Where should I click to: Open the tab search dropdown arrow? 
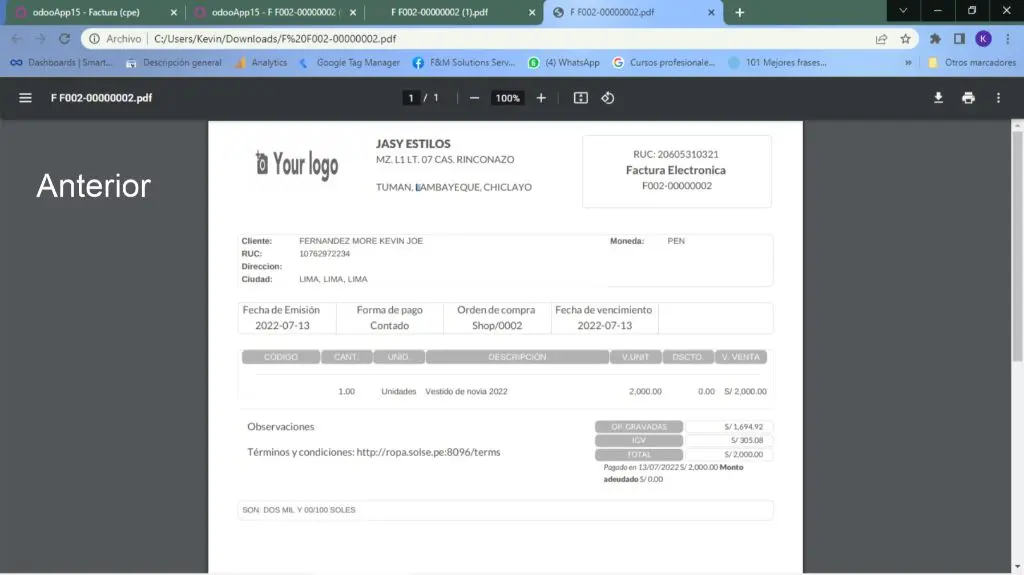click(x=903, y=11)
